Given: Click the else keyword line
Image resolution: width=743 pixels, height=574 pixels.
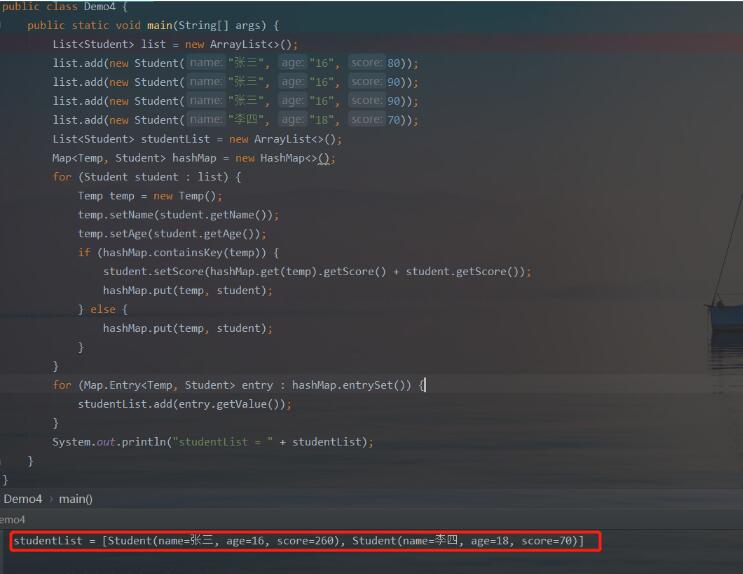Looking at the screenshot, I should click(103, 310).
